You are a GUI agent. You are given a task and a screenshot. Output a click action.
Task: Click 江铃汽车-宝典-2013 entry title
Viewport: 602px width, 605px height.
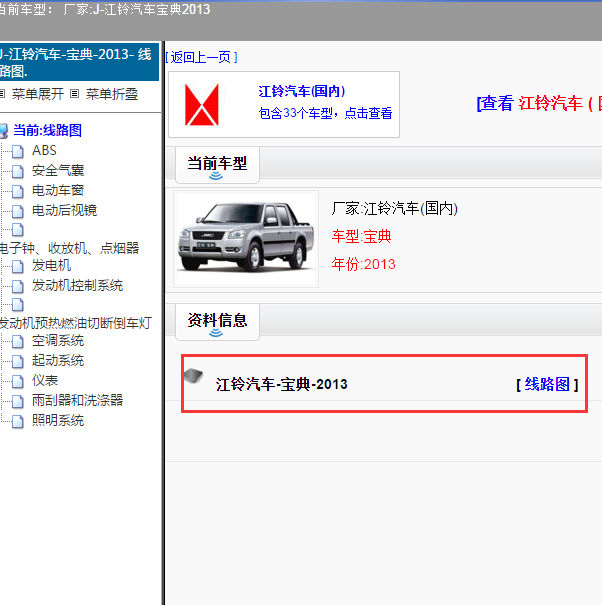coord(282,384)
